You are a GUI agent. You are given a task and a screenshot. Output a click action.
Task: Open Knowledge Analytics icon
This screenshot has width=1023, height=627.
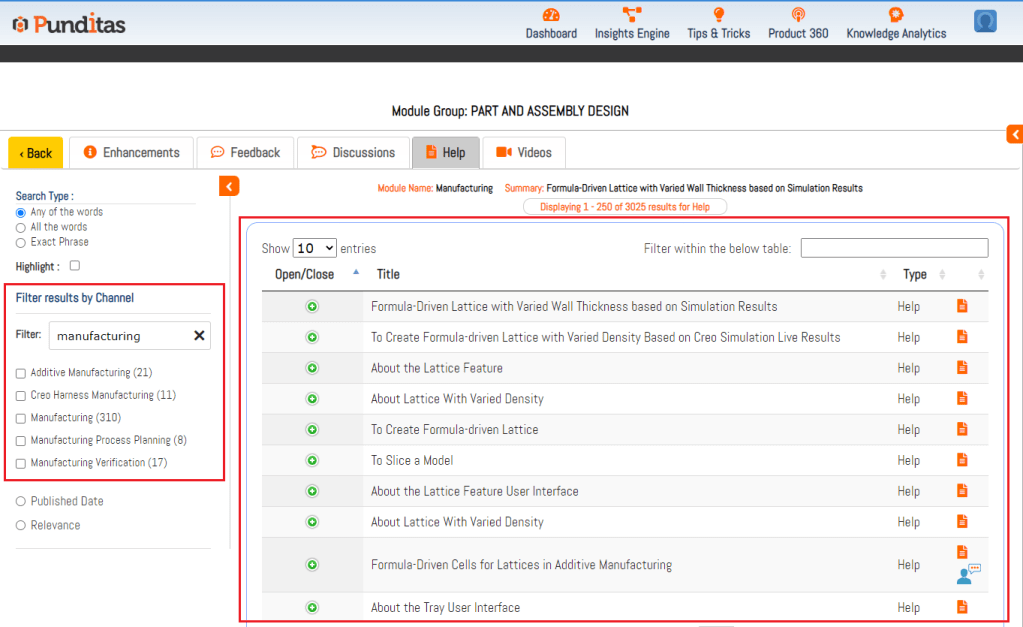pos(896,15)
